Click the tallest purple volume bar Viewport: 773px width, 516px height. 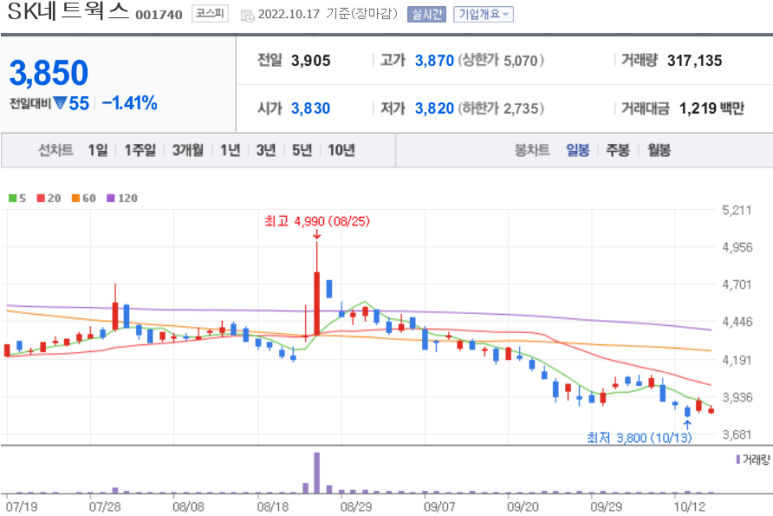click(x=317, y=473)
